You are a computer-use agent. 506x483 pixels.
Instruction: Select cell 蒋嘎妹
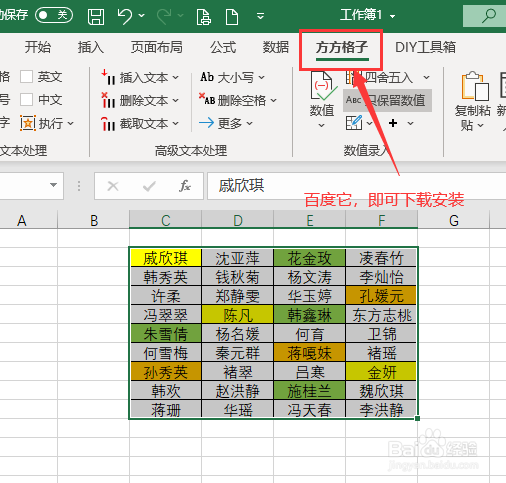[x=310, y=353]
